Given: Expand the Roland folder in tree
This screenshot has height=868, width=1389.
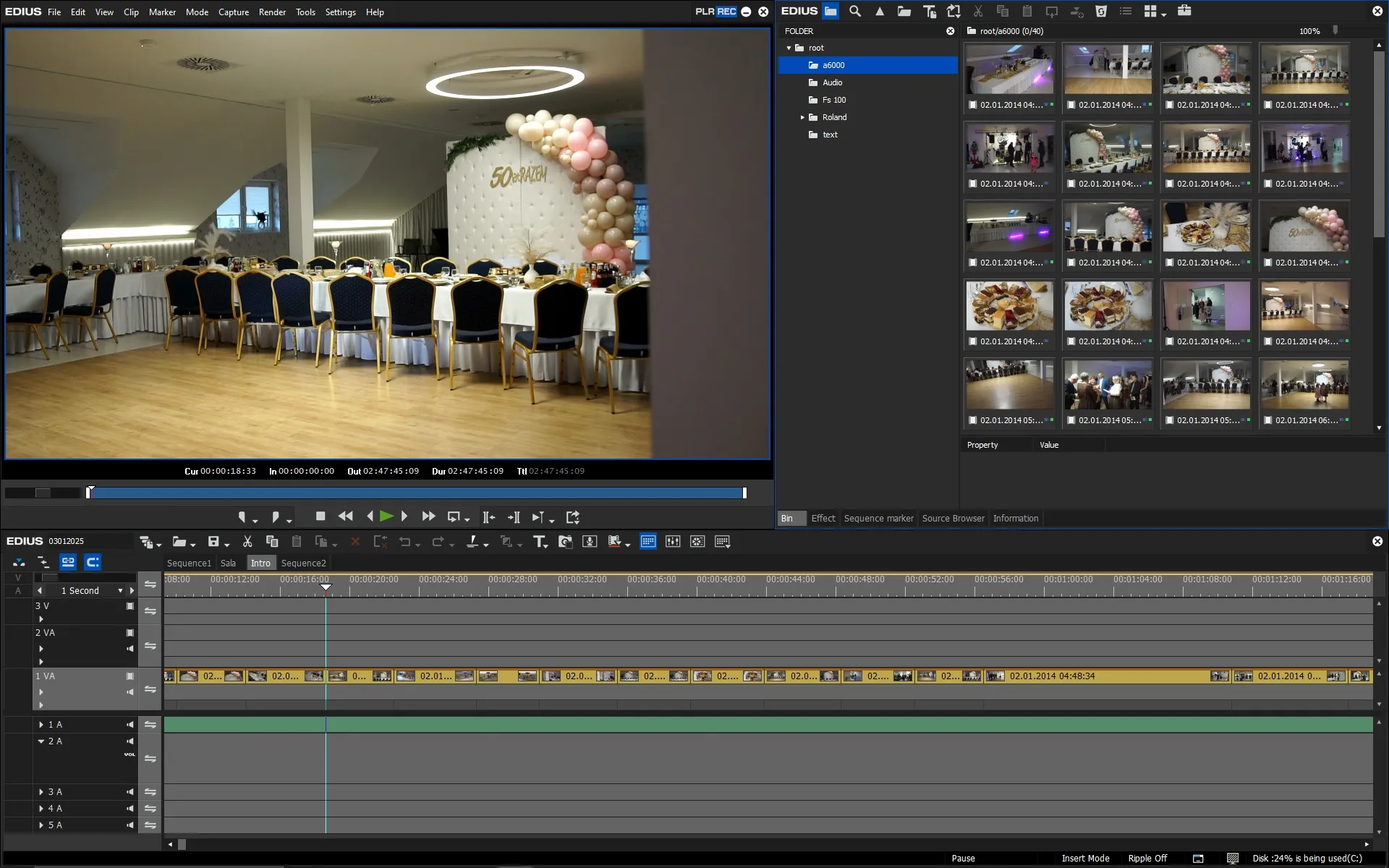Looking at the screenshot, I should 802,117.
